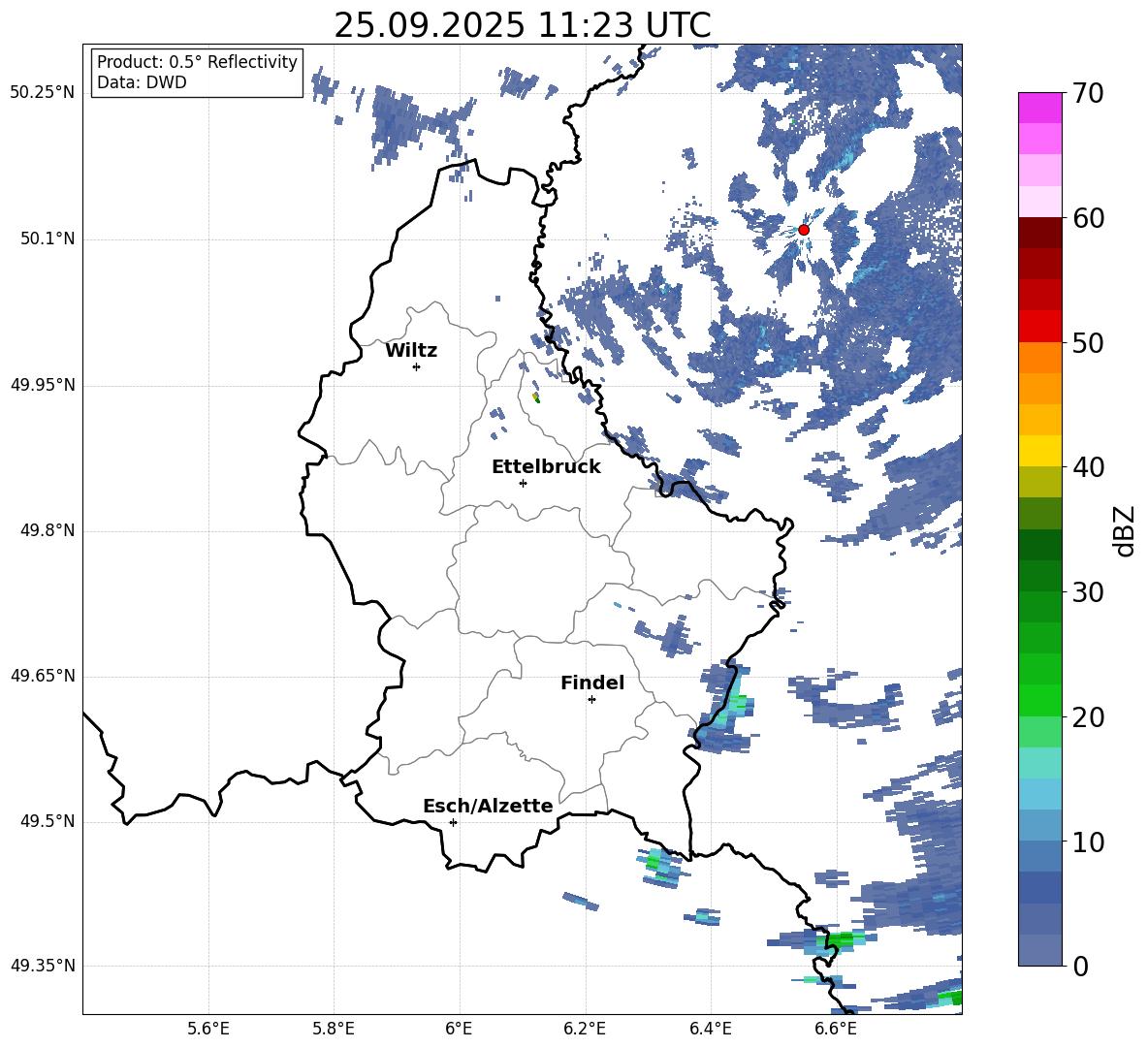Click the 6°E longitude label

click(x=459, y=1029)
